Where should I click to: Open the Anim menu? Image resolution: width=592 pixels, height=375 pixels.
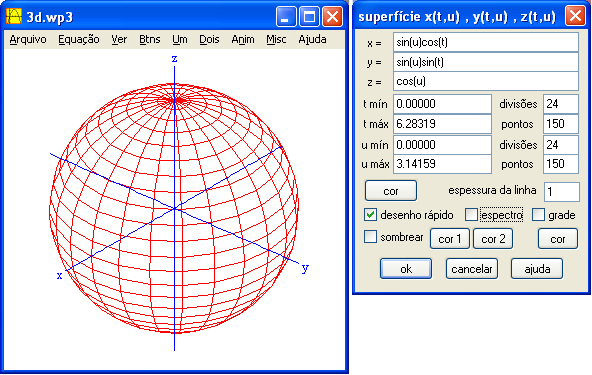pyautogui.click(x=243, y=39)
